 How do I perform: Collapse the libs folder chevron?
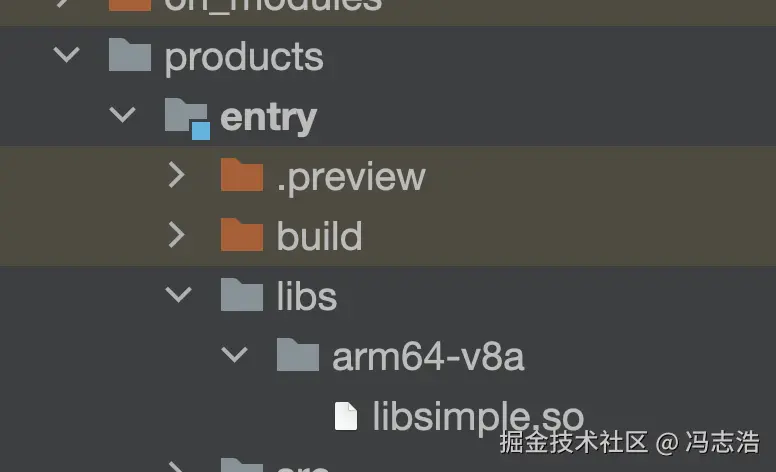point(178,294)
